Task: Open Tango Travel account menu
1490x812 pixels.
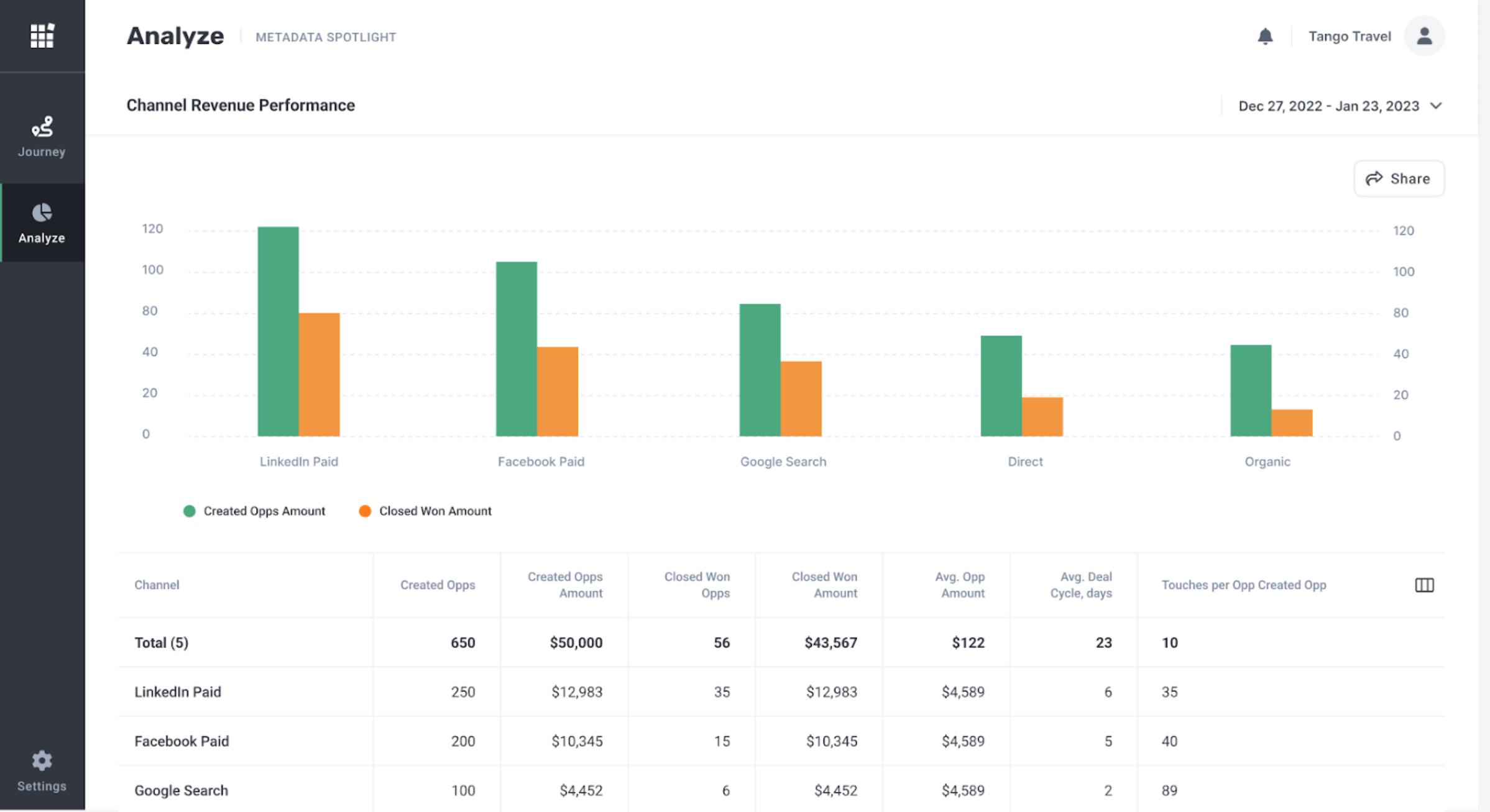Action: pos(1350,37)
